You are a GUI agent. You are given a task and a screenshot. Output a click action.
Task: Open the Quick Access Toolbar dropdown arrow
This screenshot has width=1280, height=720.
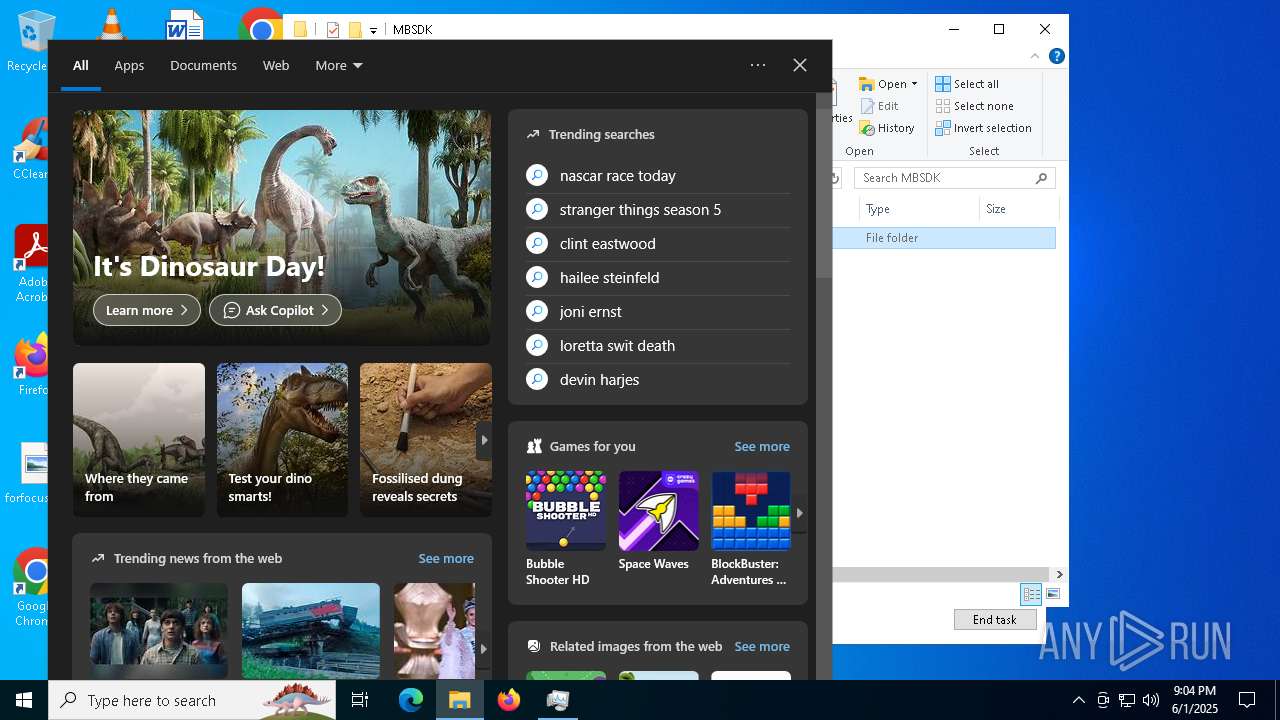pyautogui.click(x=373, y=31)
